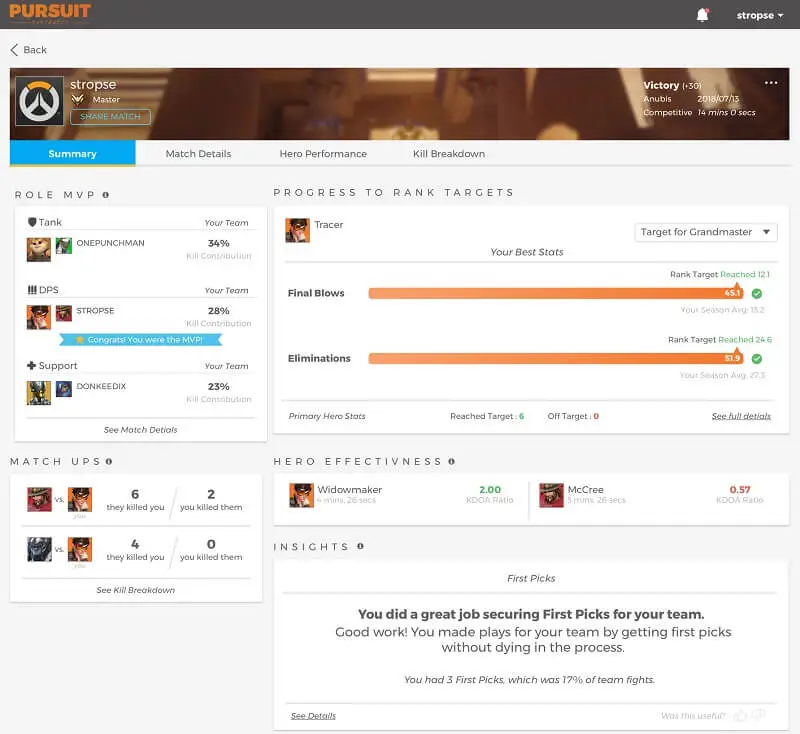Click the thumbs up feedback icon
Screen dimensions: 800x734
click(x=740, y=715)
